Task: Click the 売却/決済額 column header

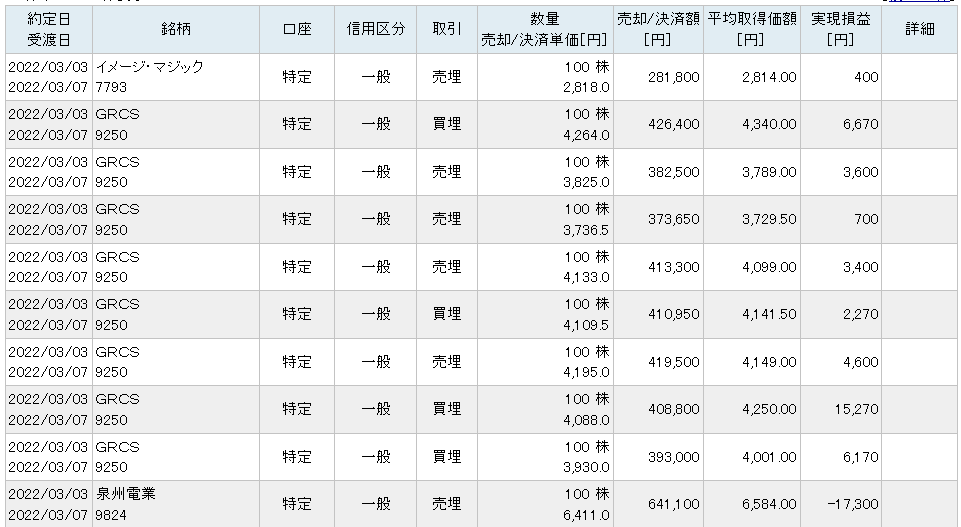Action: point(658,29)
